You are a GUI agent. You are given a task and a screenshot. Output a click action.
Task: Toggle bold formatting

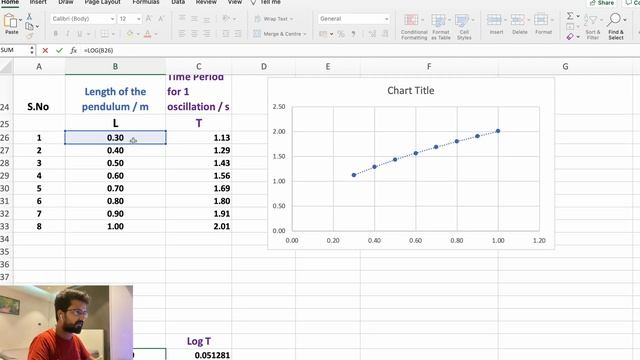[56, 34]
